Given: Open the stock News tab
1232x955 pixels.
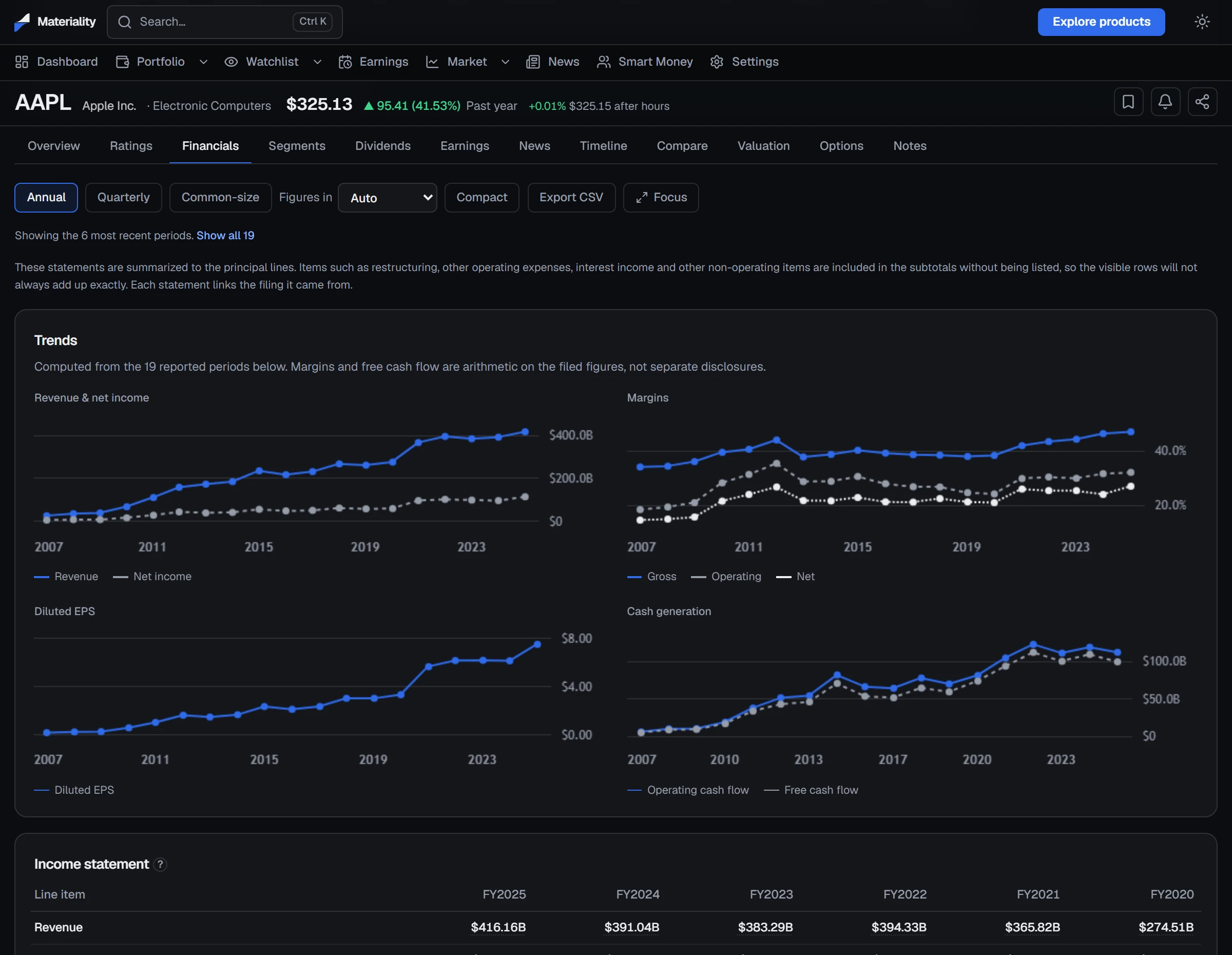Looking at the screenshot, I should (x=535, y=145).
